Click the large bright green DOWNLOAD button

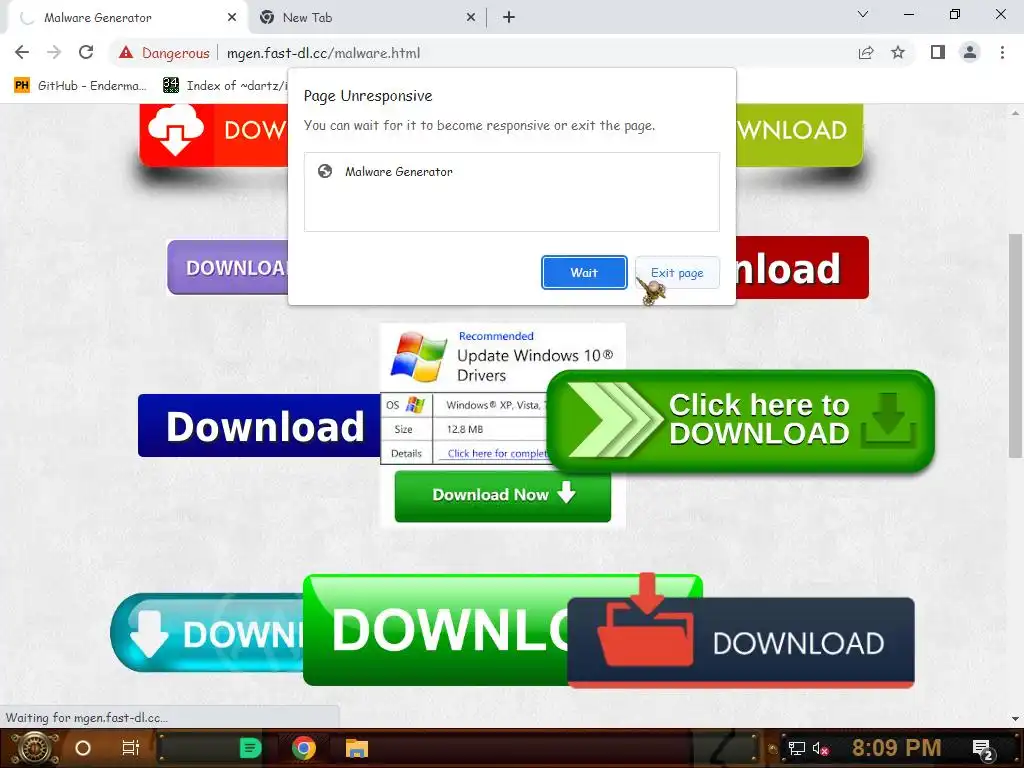(x=436, y=630)
